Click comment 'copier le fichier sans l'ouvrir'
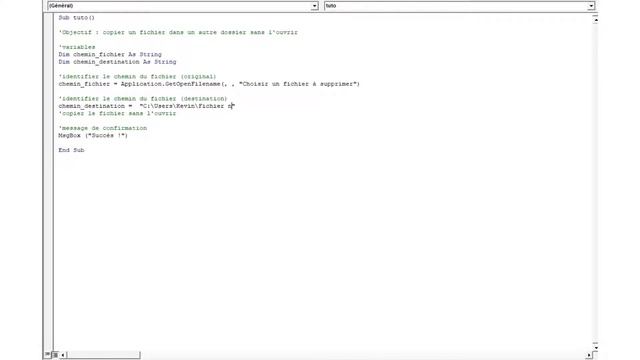Image resolution: width=640 pixels, height=360 pixels. (117, 113)
